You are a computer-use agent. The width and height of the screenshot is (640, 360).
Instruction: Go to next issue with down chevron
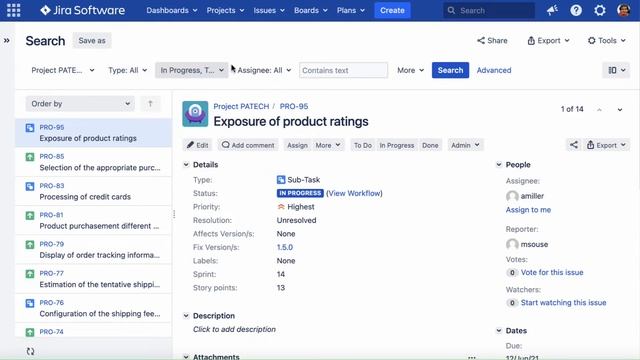[x=620, y=109]
